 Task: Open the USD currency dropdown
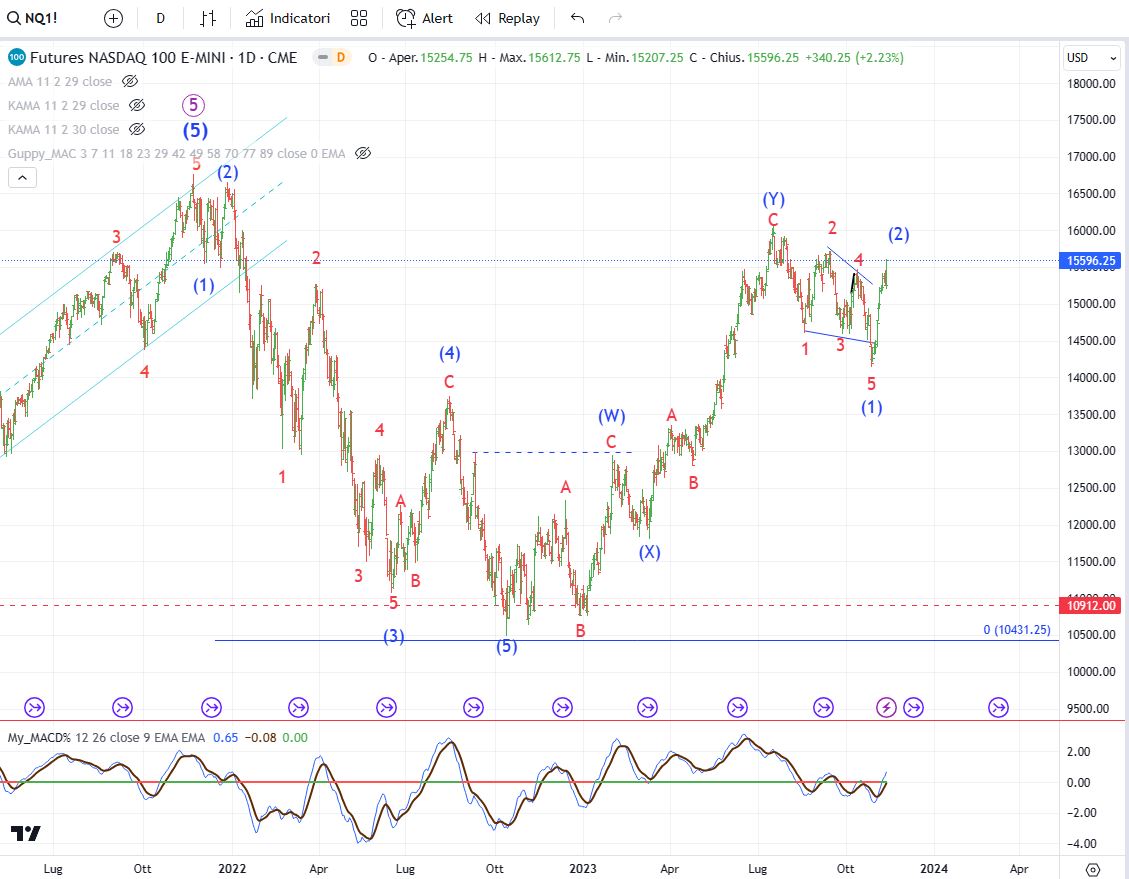[x=1092, y=58]
